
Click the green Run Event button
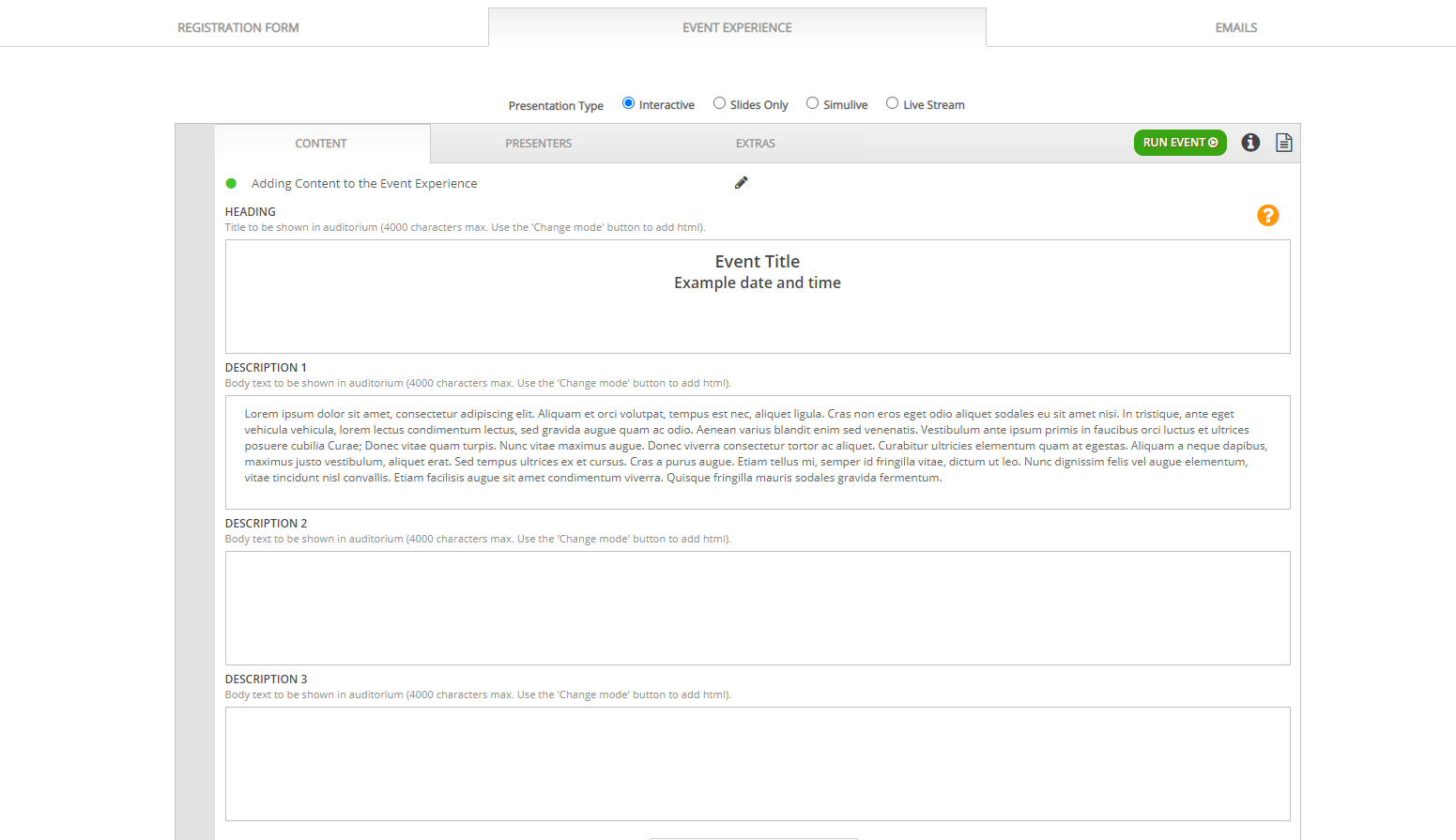click(1180, 143)
